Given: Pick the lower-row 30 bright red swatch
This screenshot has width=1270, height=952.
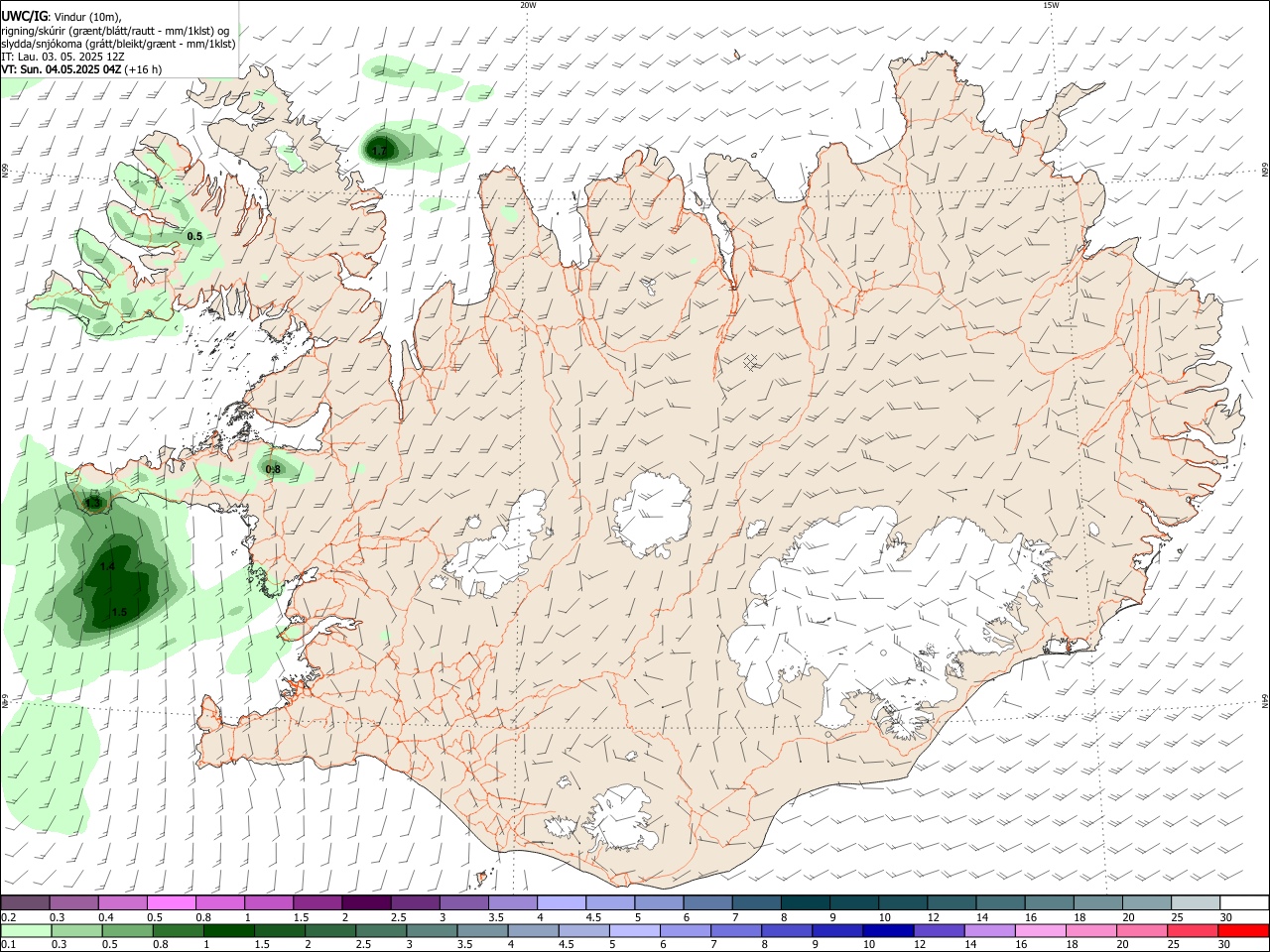Looking at the screenshot, I should coord(1244,930).
